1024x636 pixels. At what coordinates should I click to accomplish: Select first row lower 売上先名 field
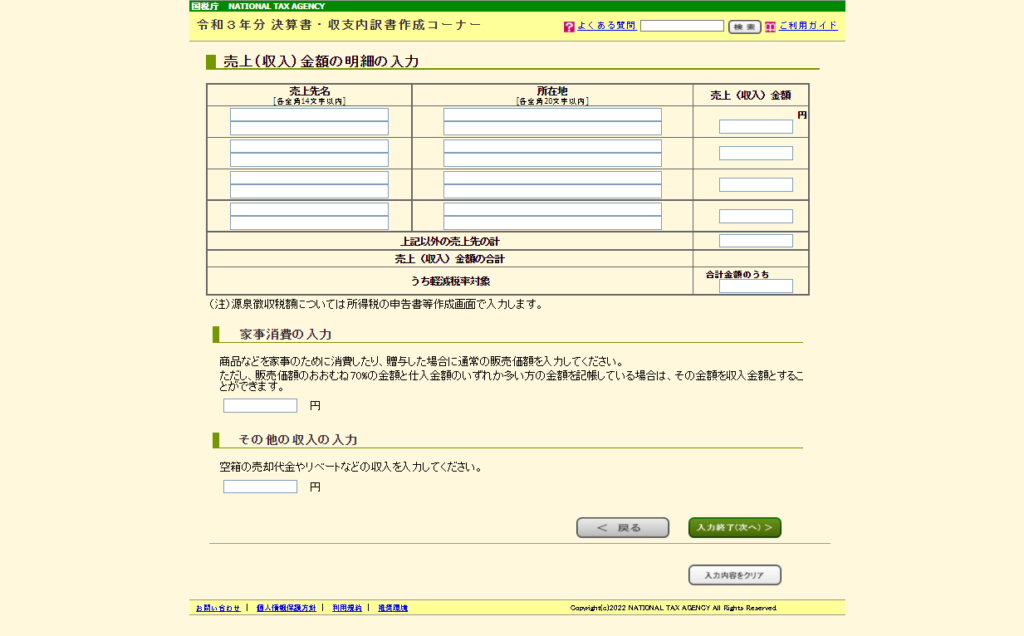pyautogui.click(x=309, y=128)
